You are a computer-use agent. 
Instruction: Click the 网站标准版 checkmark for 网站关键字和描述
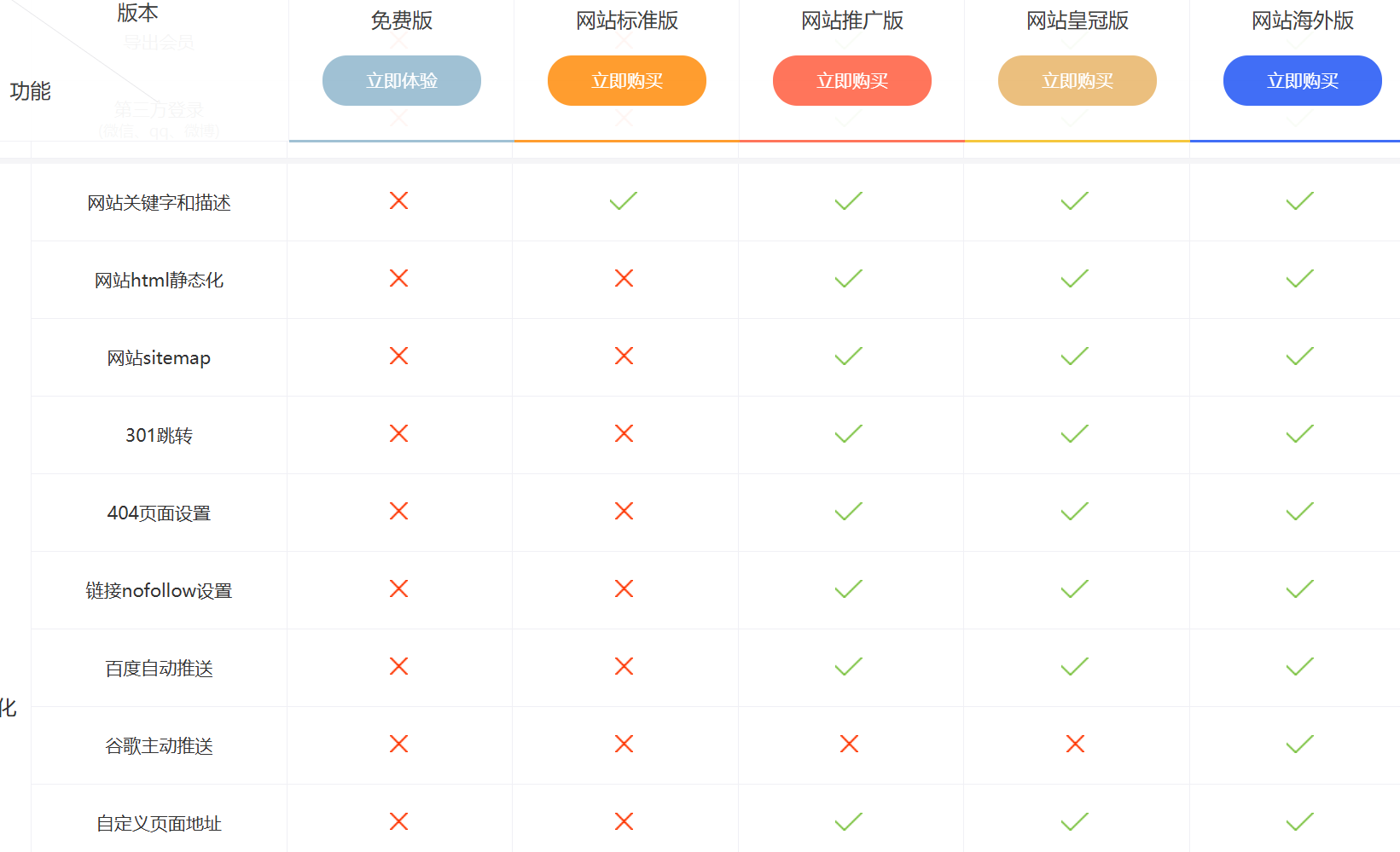pyautogui.click(x=624, y=200)
